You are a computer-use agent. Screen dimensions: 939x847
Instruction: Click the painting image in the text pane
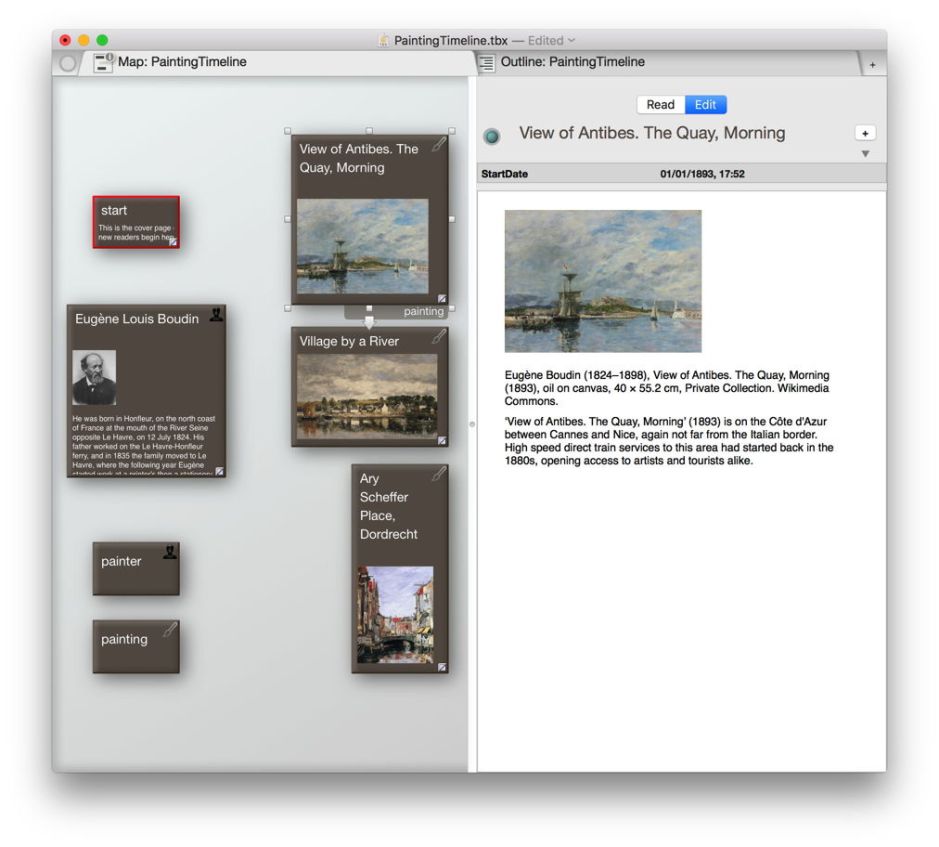coord(603,281)
